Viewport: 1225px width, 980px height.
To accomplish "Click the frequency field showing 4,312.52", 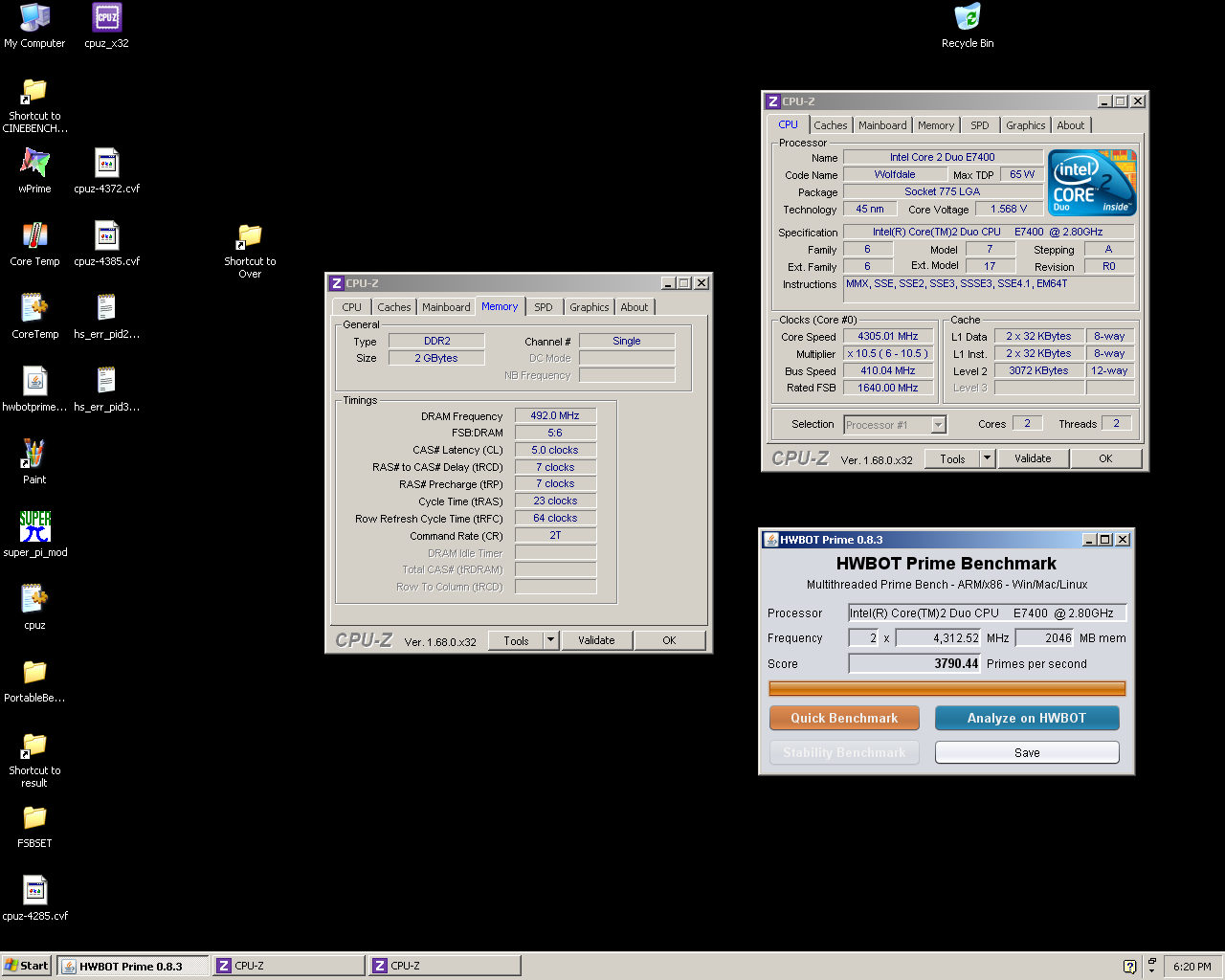I will coord(938,637).
